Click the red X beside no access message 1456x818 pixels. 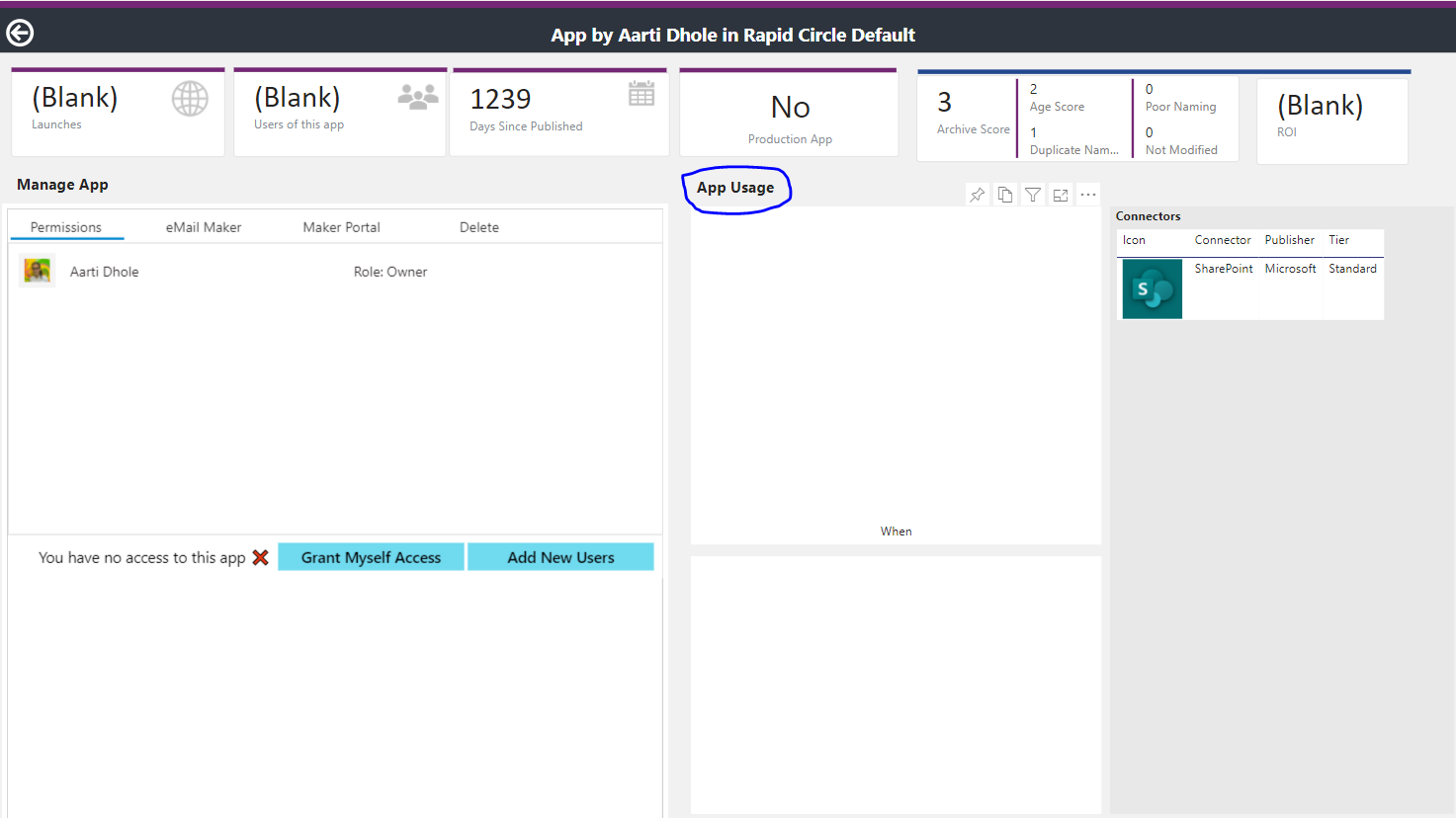pos(260,557)
